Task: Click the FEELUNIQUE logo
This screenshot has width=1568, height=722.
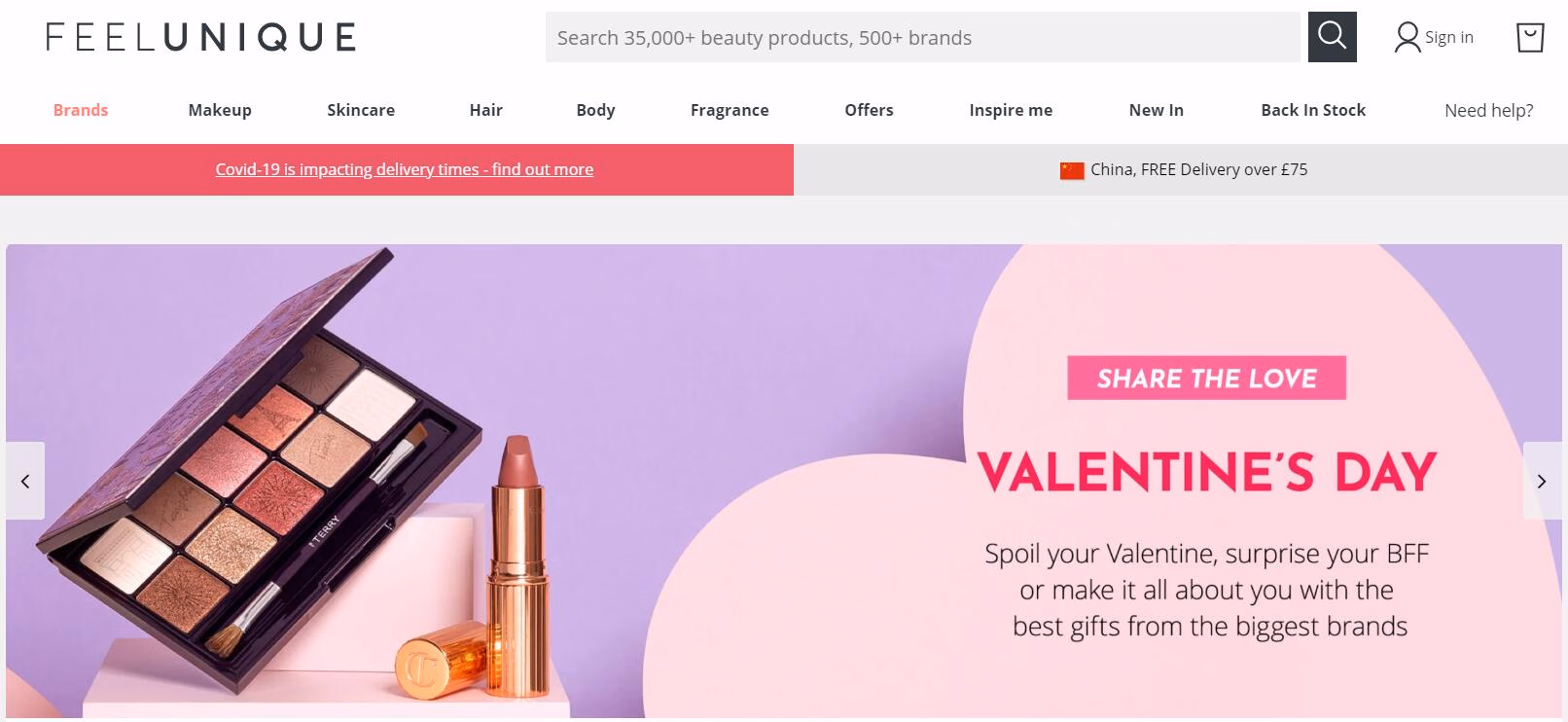Action: [200, 38]
